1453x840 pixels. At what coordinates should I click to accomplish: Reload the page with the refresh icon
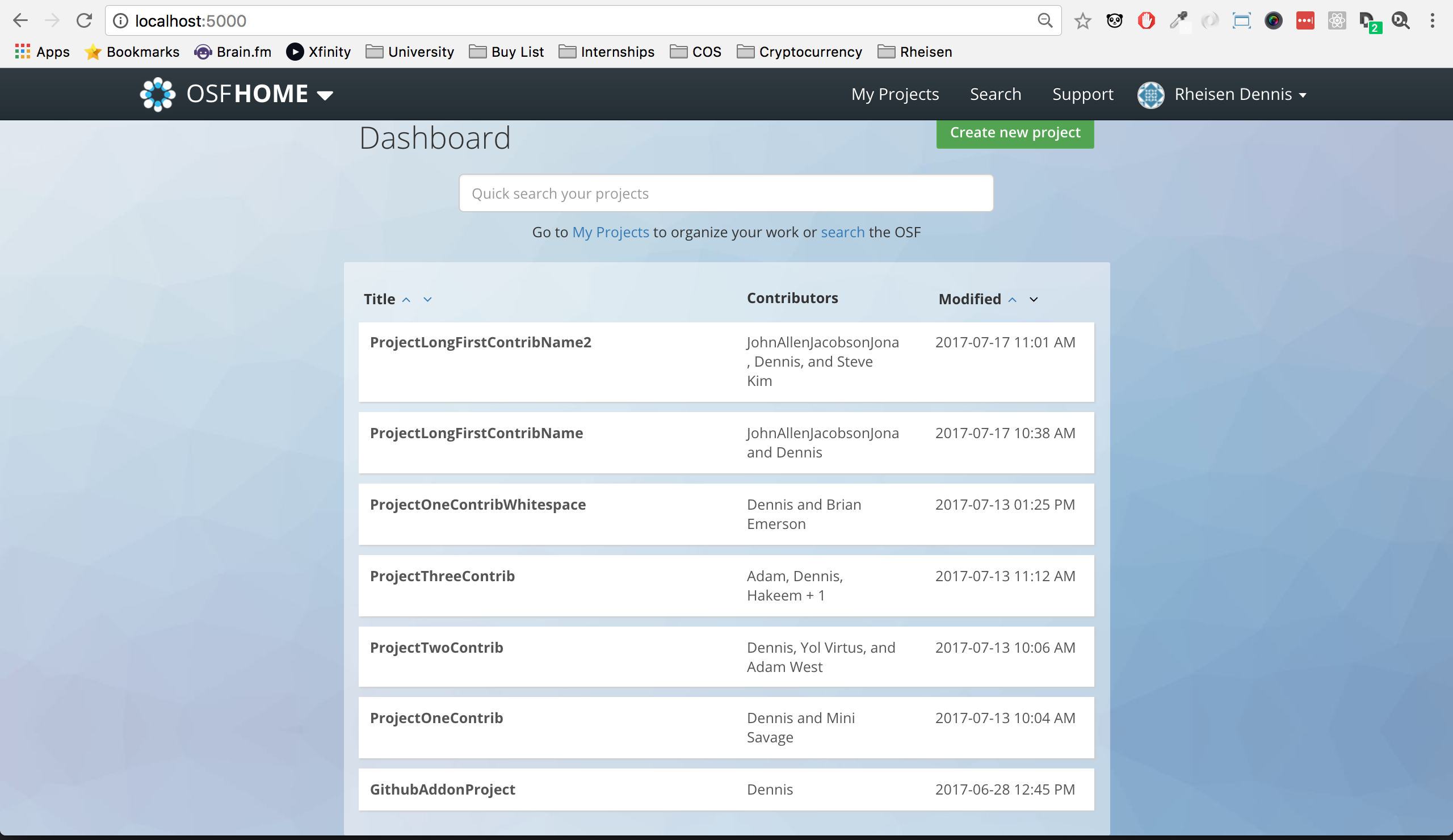[x=84, y=21]
